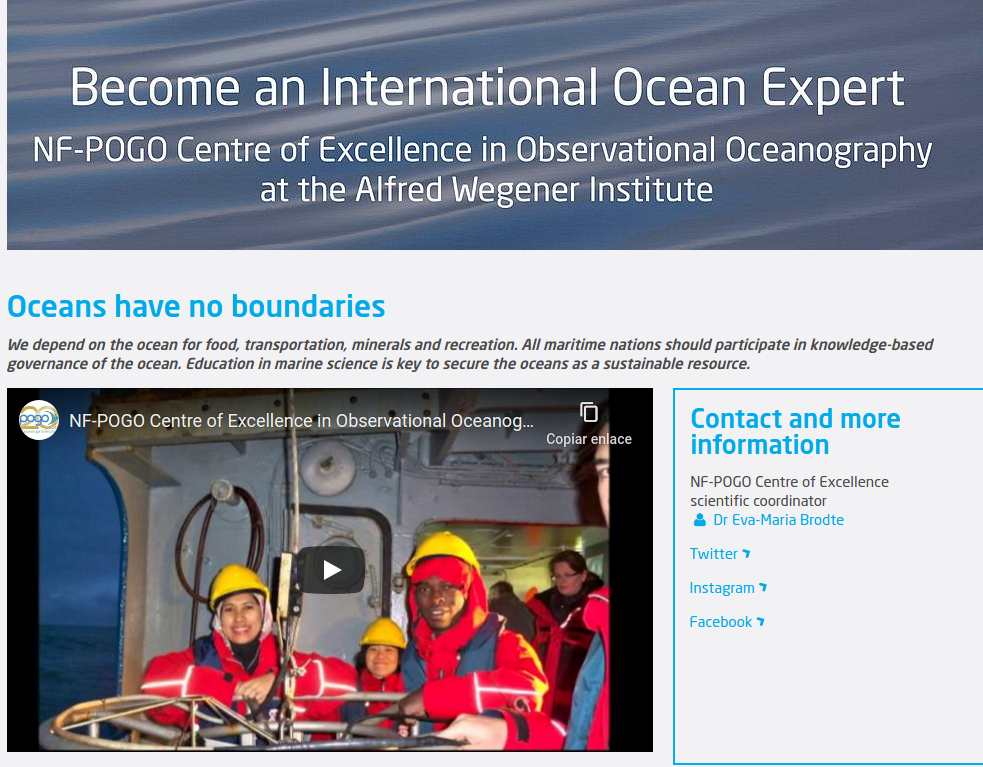Click the Copiar enlace copy icon
This screenshot has height=767, width=983.
[589, 413]
